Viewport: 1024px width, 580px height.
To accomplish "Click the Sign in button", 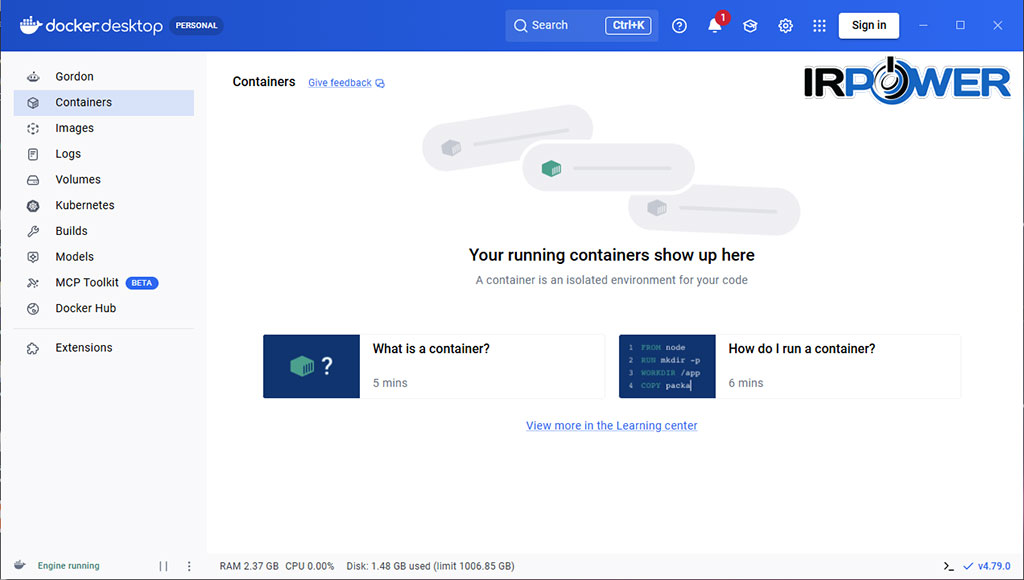I will click(x=869, y=25).
